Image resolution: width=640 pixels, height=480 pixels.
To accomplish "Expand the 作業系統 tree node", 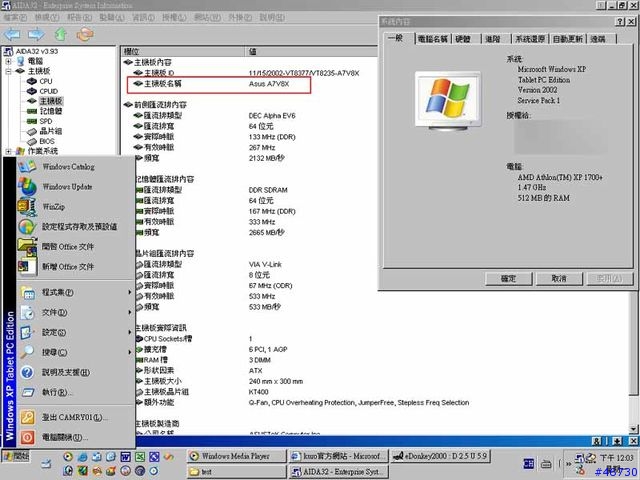I will point(8,151).
